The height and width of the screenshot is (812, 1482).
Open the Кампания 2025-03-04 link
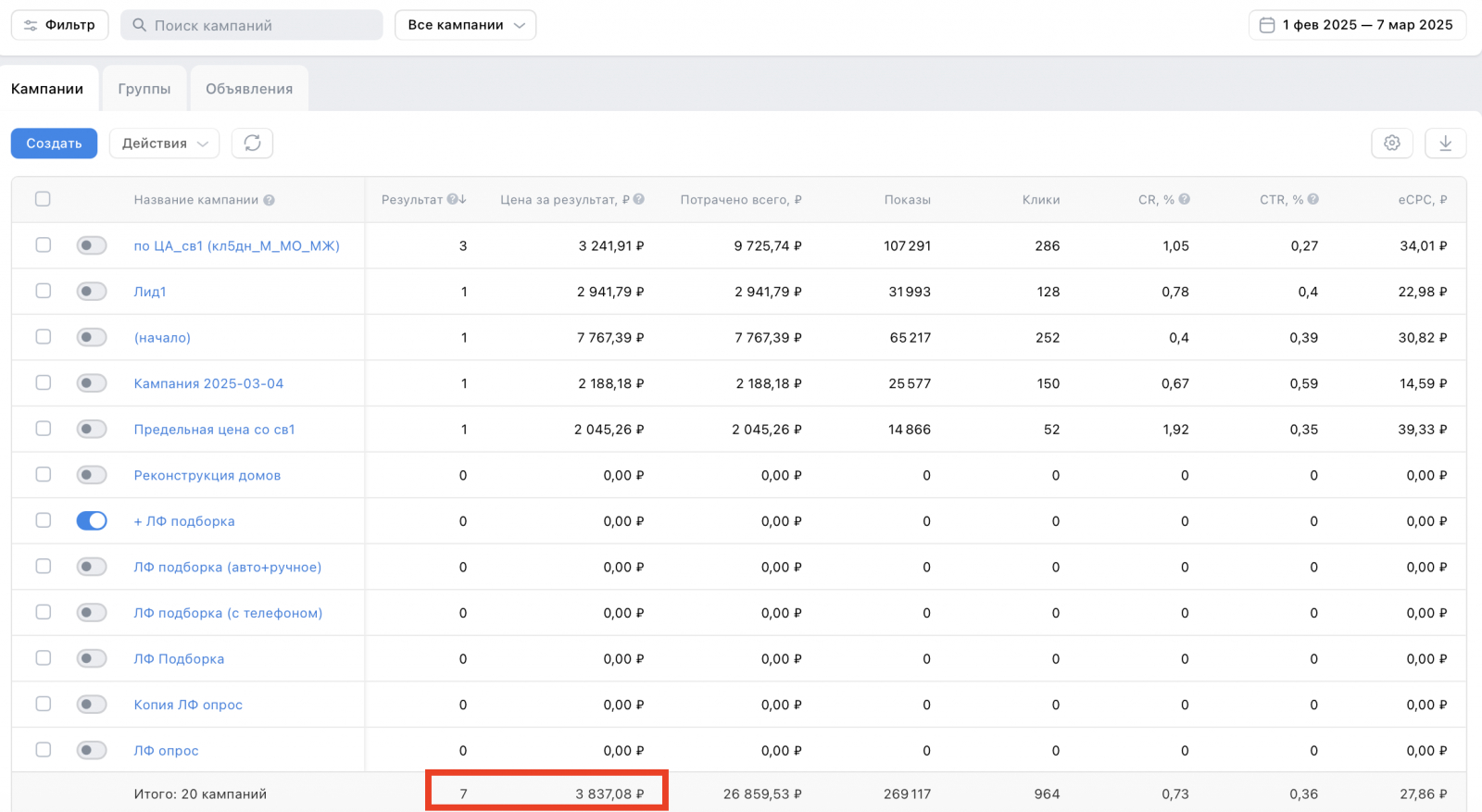pos(208,383)
